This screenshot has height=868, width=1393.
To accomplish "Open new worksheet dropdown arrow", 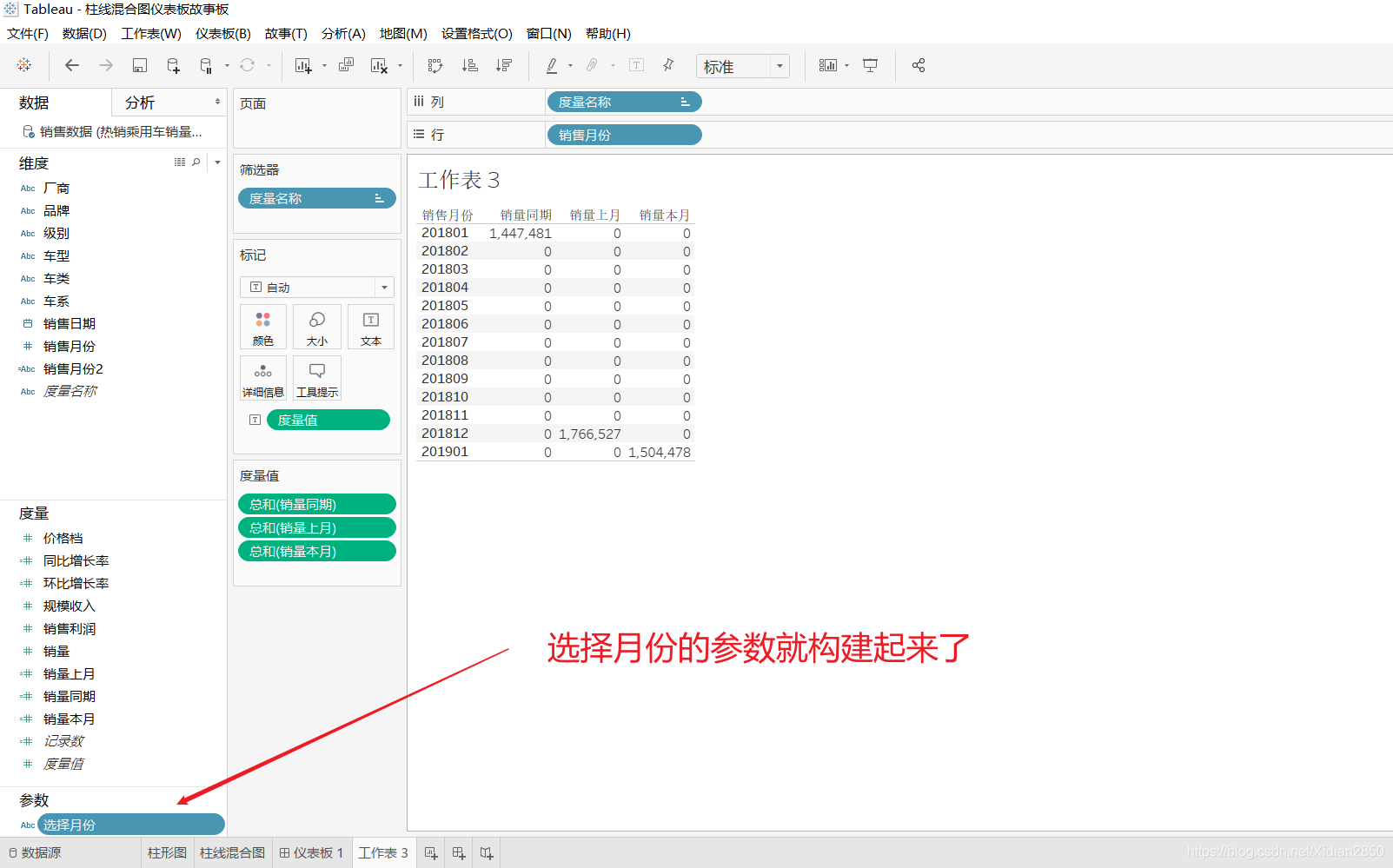I will click(x=324, y=65).
